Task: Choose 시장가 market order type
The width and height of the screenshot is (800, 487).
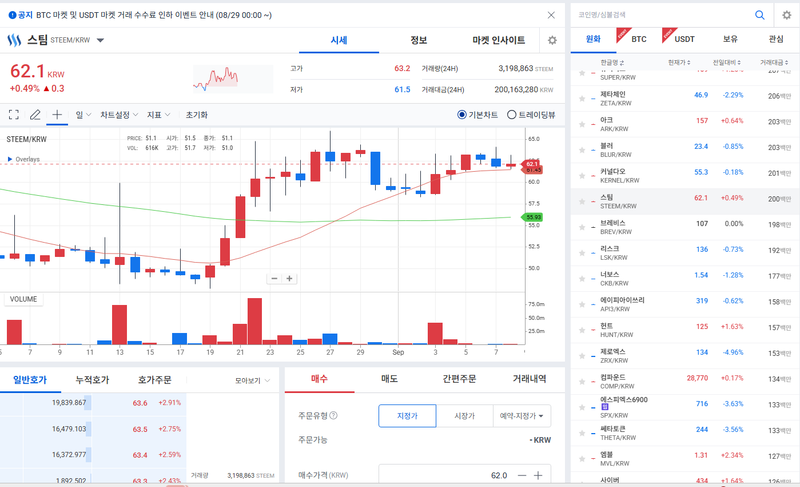Action: [x=464, y=416]
